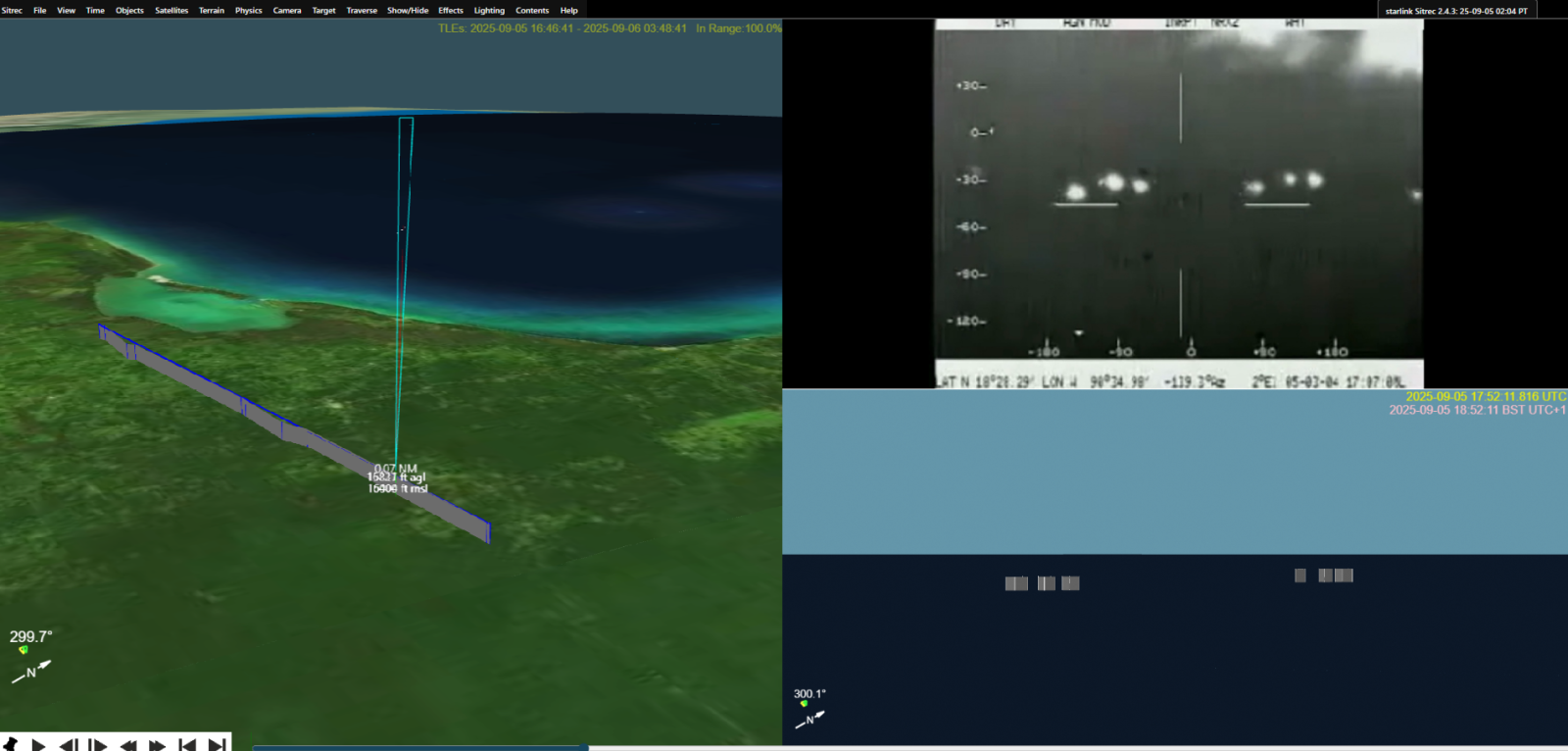Click the pin icon in playback bar
This screenshot has height=751, width=1568.
(11, 744)
